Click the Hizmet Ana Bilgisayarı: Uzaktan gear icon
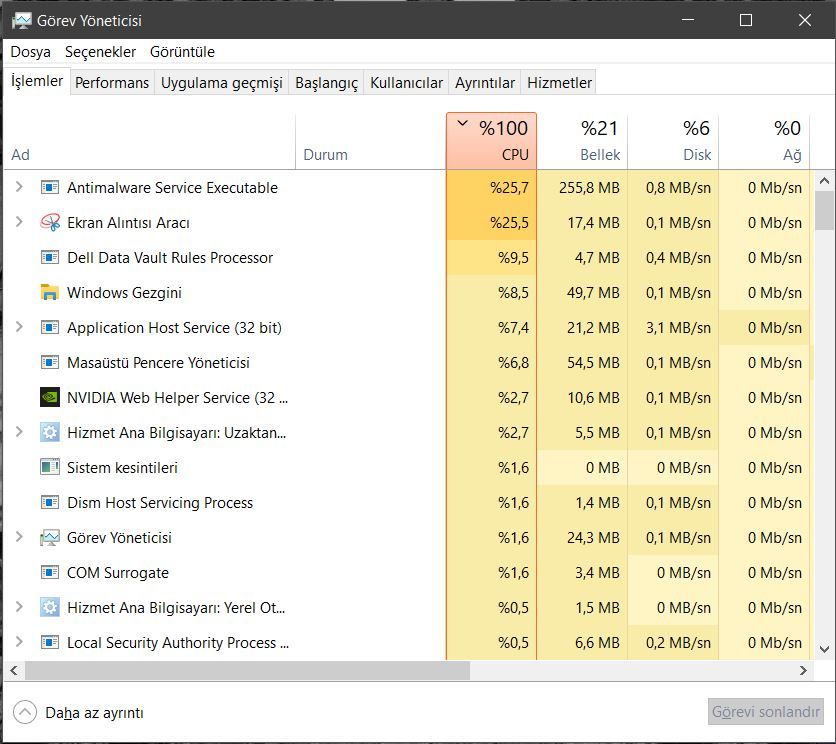This screenshot has width=836, height=744. (50, 433)
